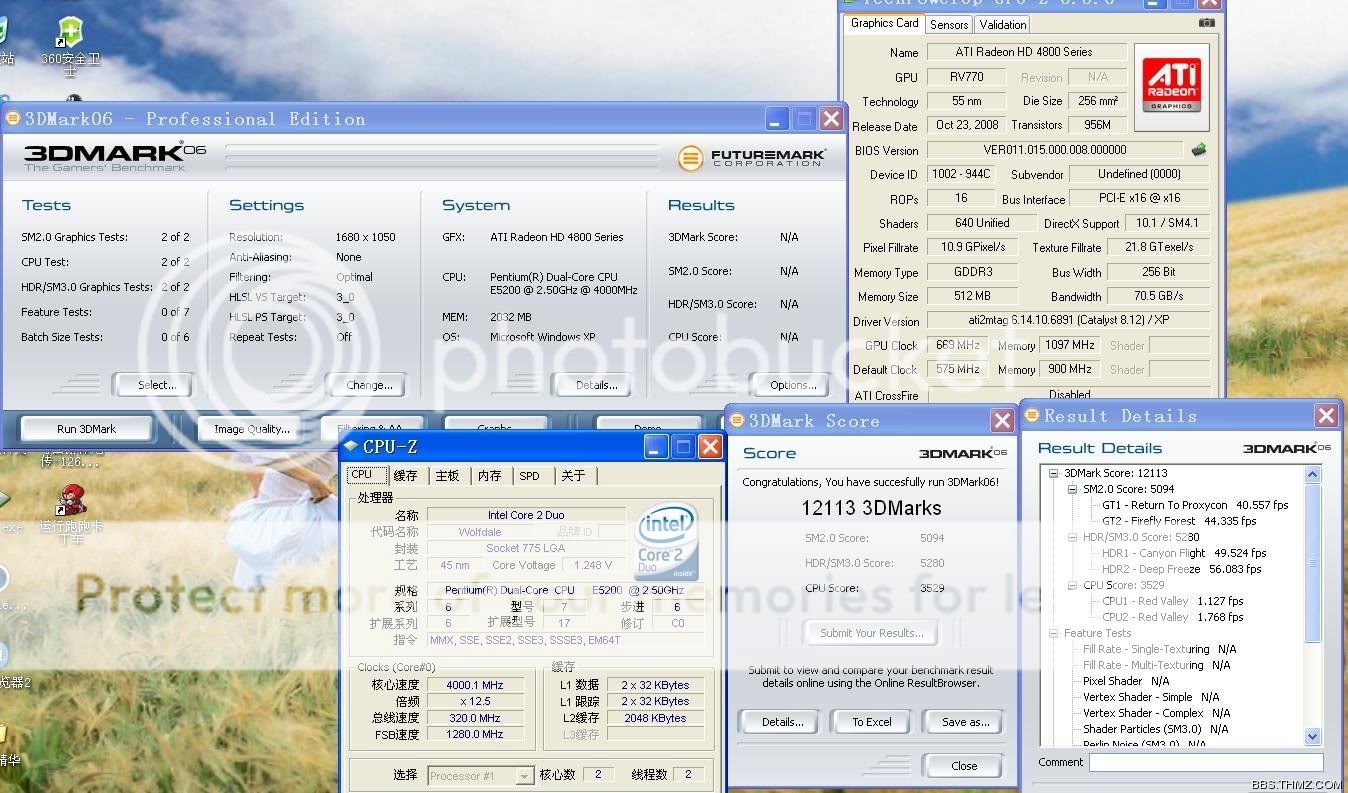Click GPU-Z GPU Clock 669 MHz value
The image size is (1348, 793).
click(958, 345)
